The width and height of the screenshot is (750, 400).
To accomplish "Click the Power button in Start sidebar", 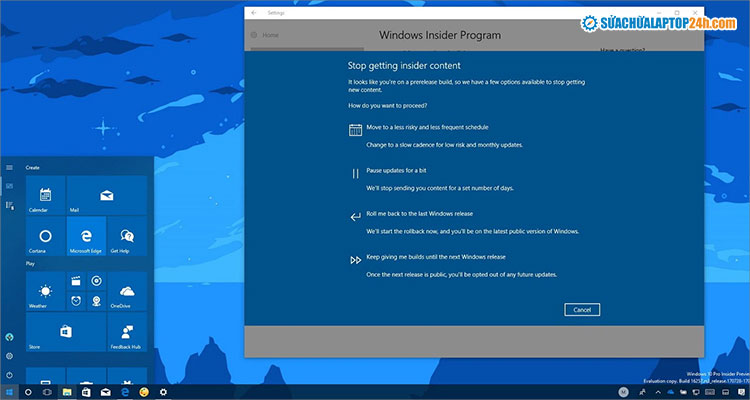I will point(9,375).
